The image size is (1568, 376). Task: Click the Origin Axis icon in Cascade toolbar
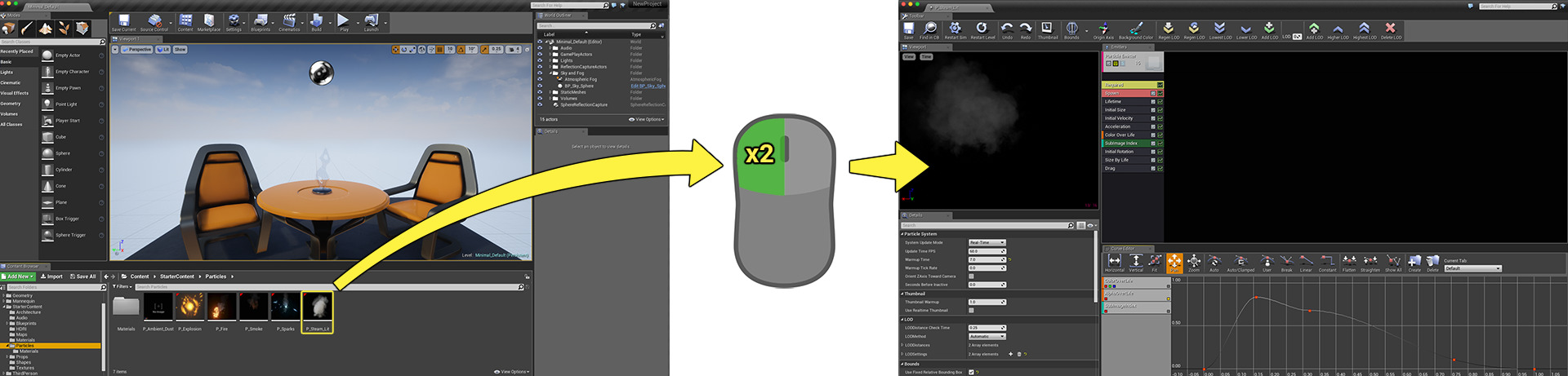[1103, 31]
